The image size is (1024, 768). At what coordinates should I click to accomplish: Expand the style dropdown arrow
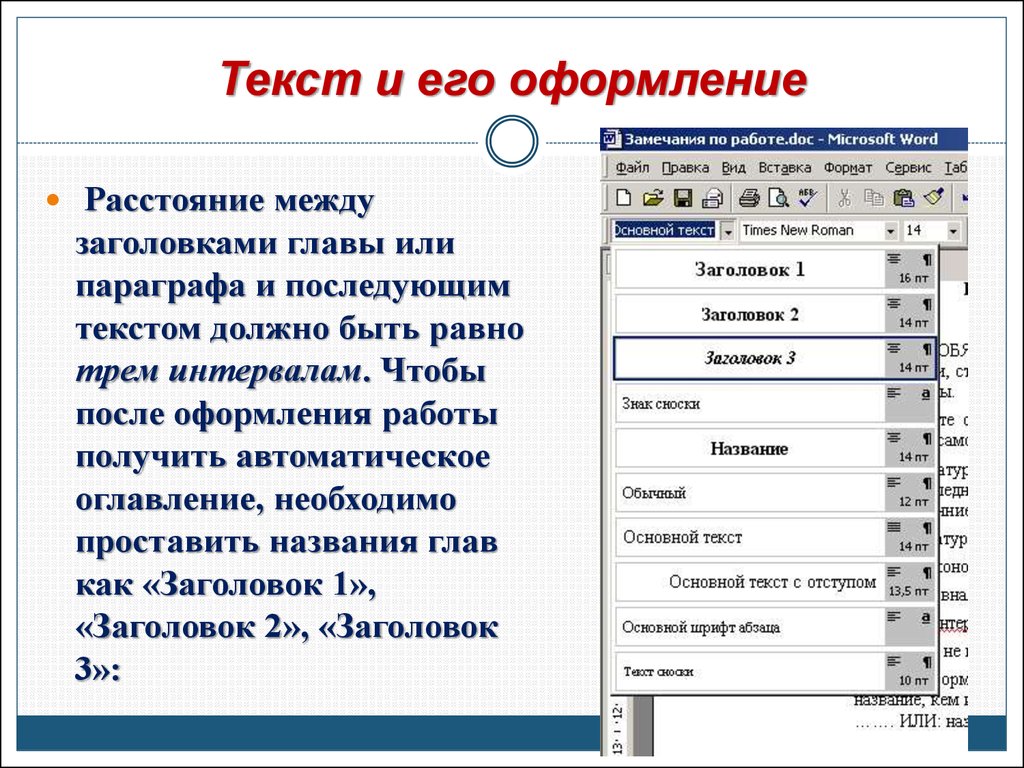tap(728, 231)
